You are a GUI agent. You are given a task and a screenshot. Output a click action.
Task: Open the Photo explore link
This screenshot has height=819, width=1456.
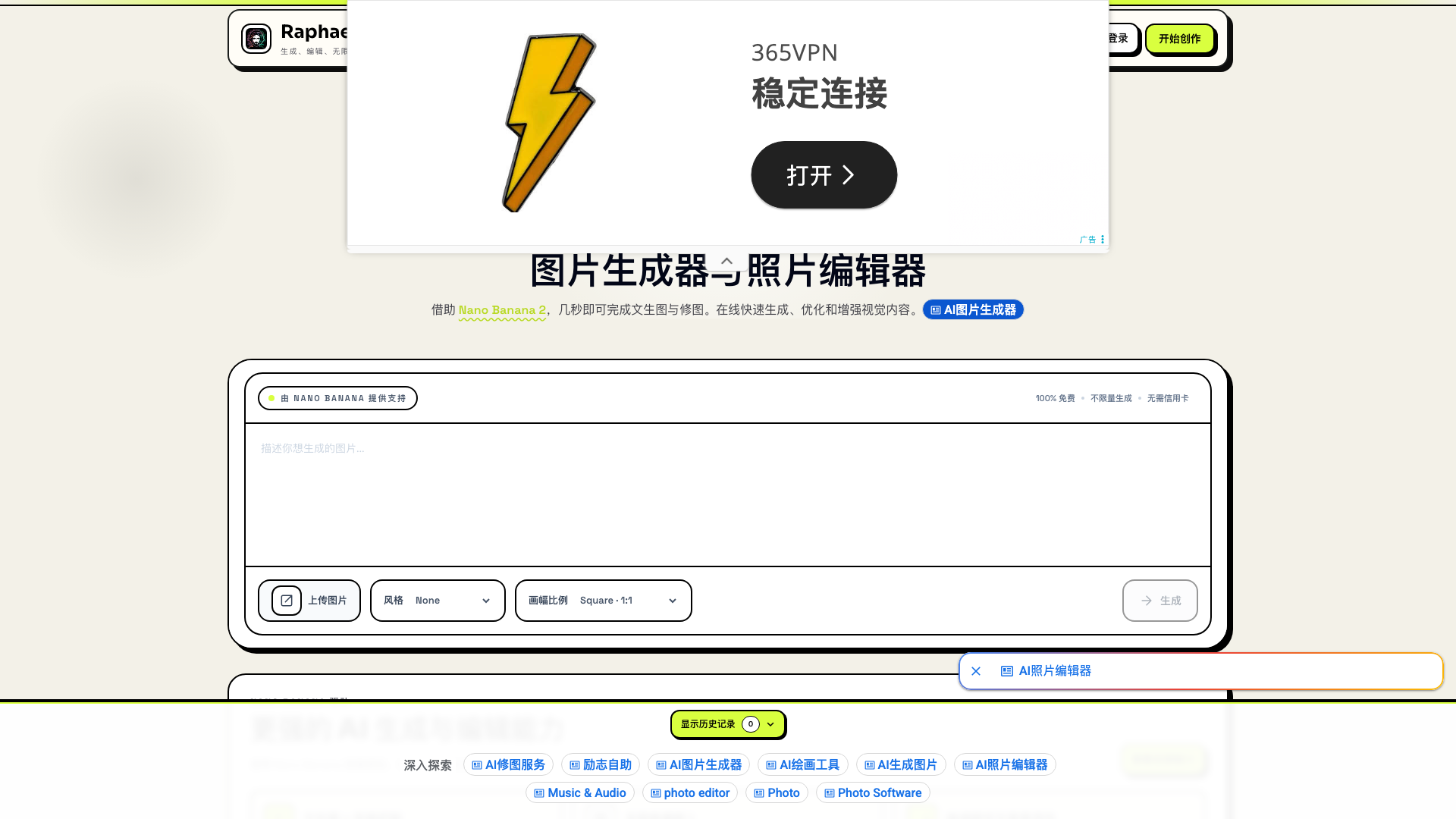(777, 793)
